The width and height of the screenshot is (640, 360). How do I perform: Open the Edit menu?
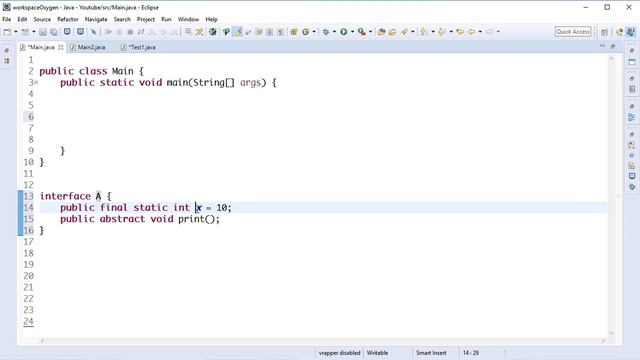point(22,19)
